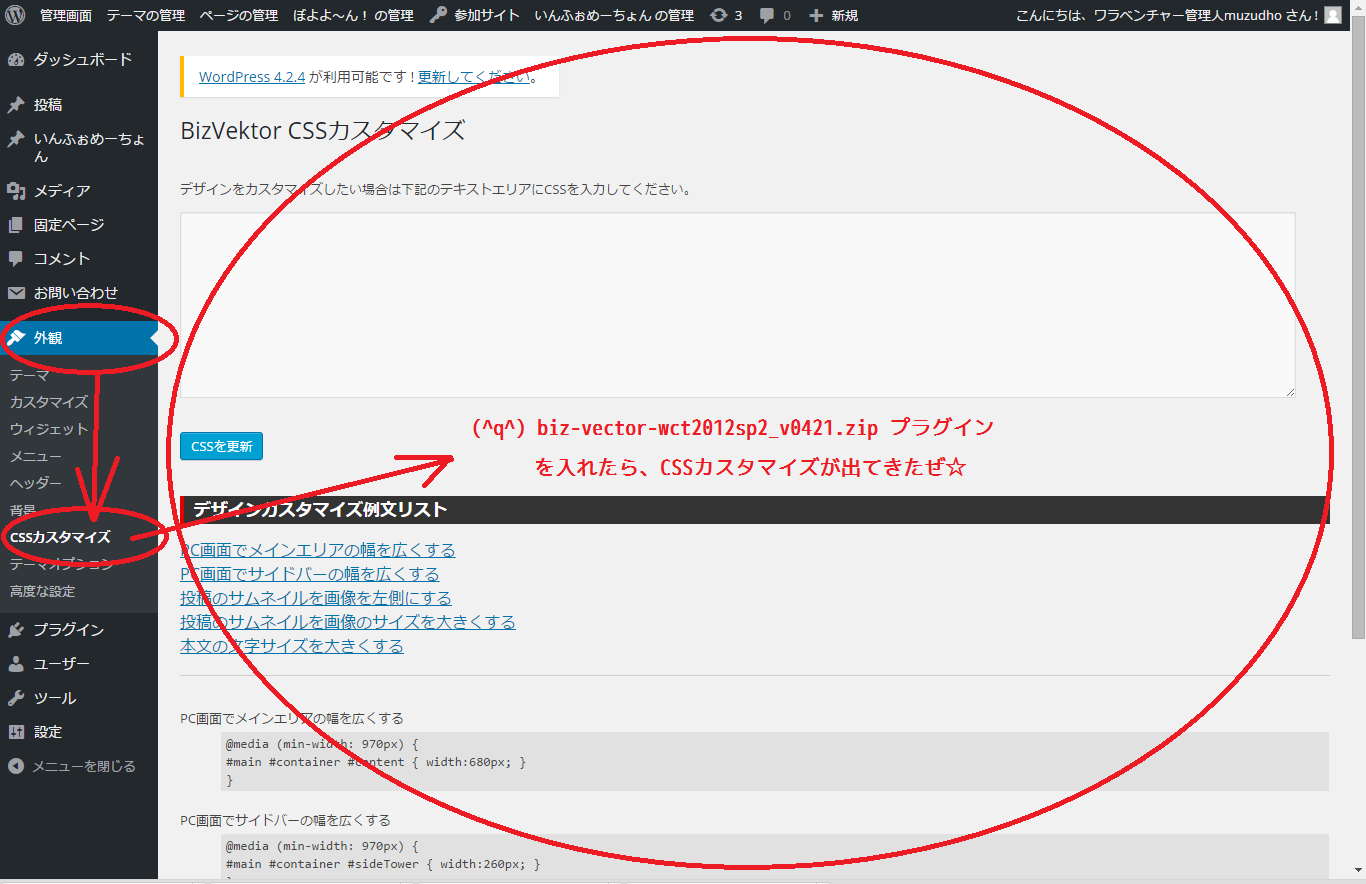Viewport: 1366px width, 884px height.
Task: Open ぽよよ～ん！の管理 menu
Action: (353, 15)
